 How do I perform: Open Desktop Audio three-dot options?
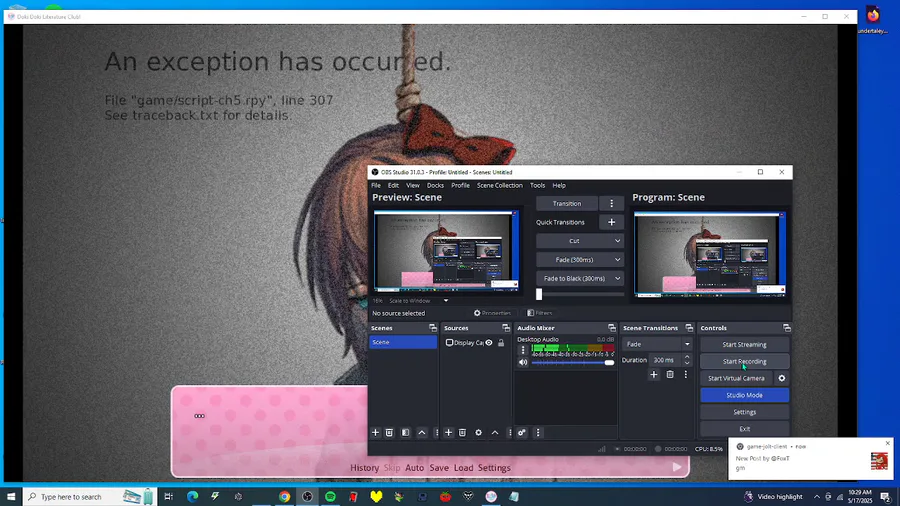pyautogui.click(x=523, y=349)
